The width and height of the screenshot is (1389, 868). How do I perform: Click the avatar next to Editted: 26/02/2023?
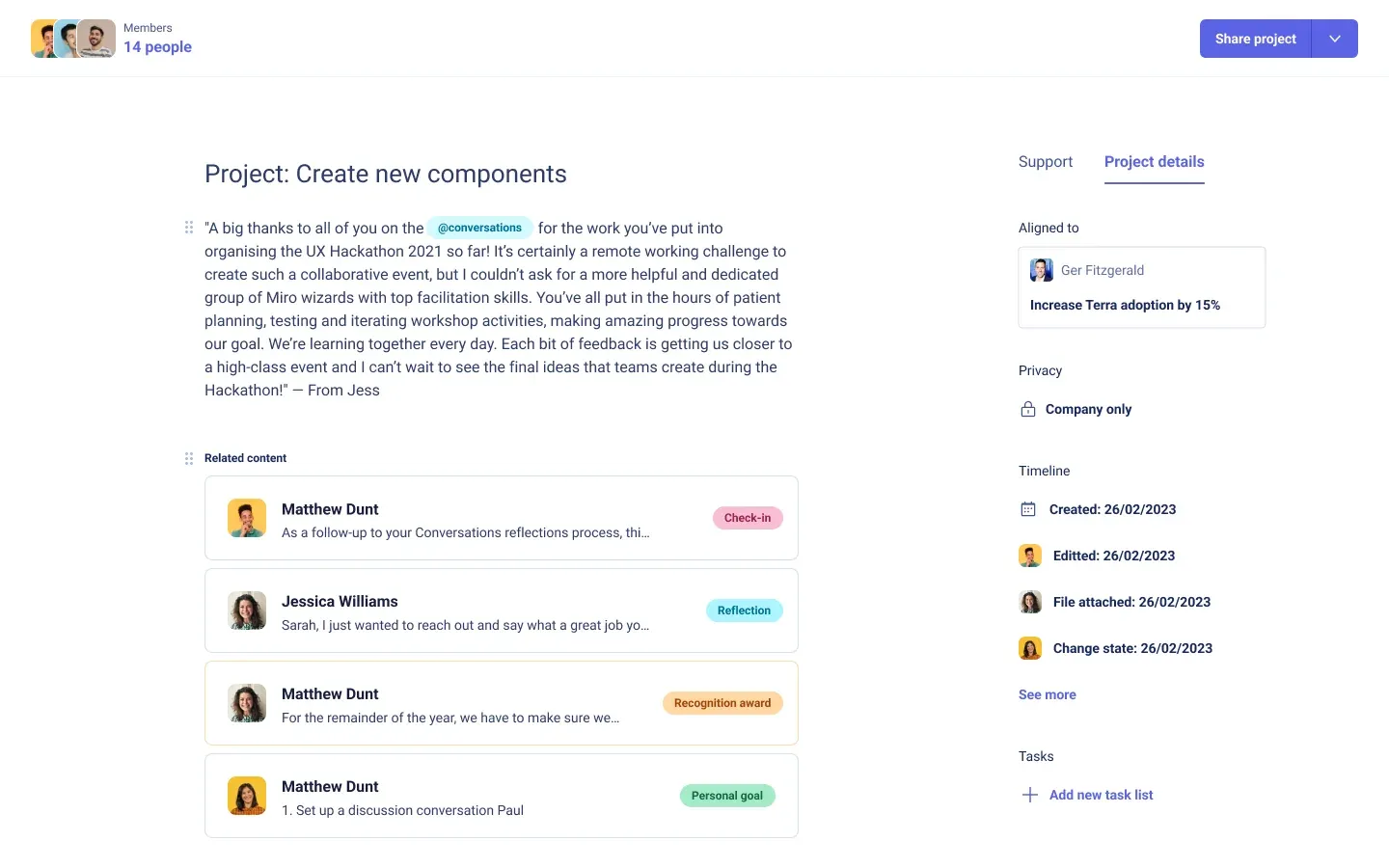pyautogui.click(x=1030, y=556)
